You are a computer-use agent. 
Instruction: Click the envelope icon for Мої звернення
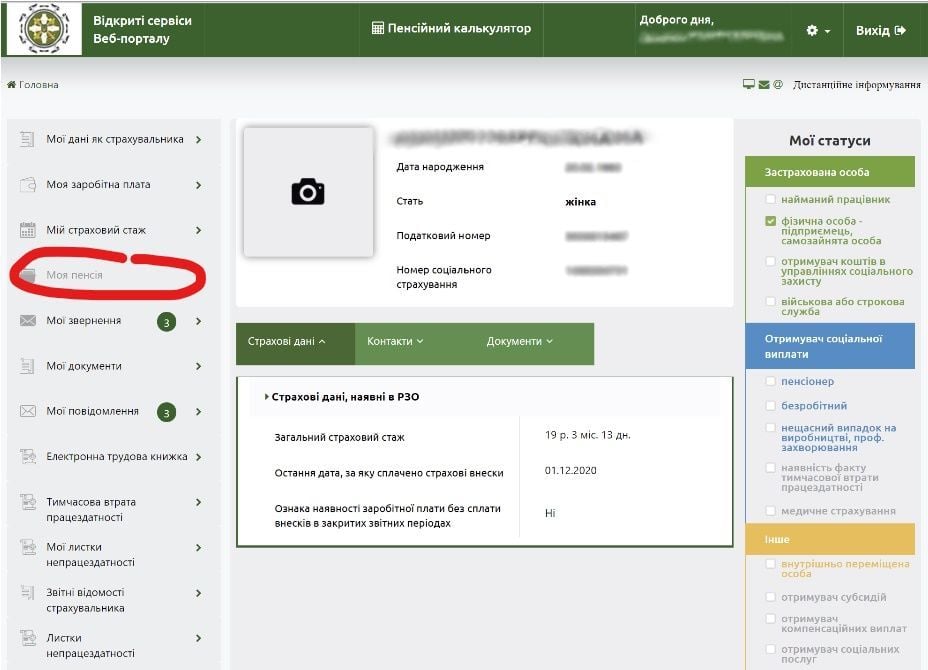pyautogui.click(x=28, y=320)
